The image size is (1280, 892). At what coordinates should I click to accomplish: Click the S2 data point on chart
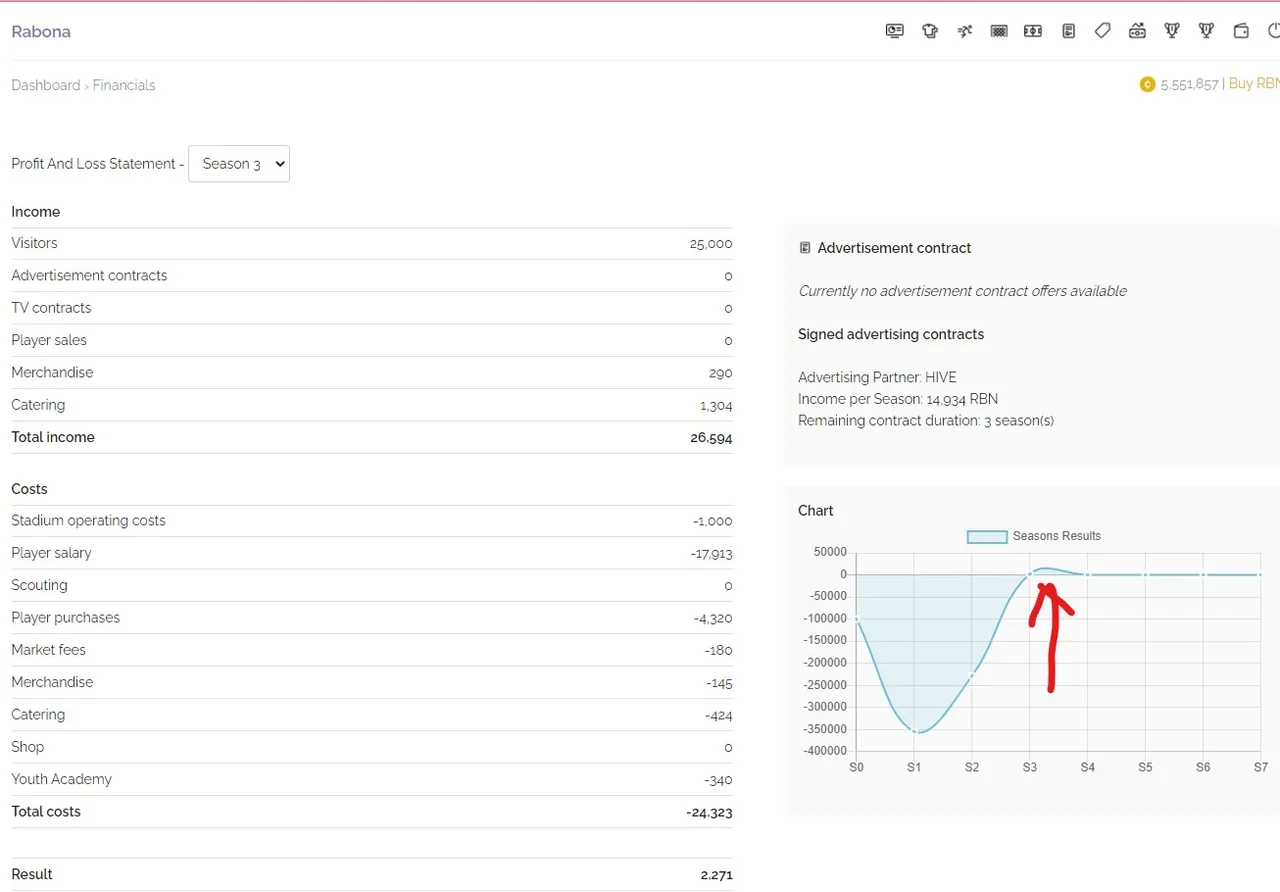pyautogui.click(x=972, y=676)
